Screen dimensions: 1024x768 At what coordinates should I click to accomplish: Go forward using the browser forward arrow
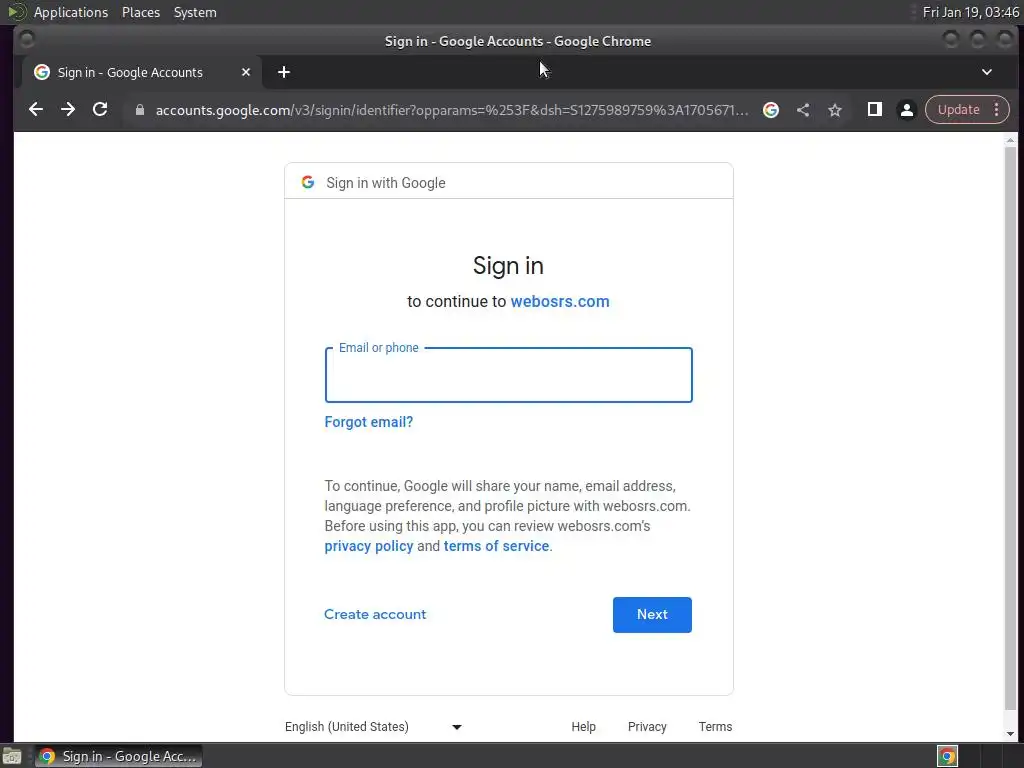[x=68, y=110]
